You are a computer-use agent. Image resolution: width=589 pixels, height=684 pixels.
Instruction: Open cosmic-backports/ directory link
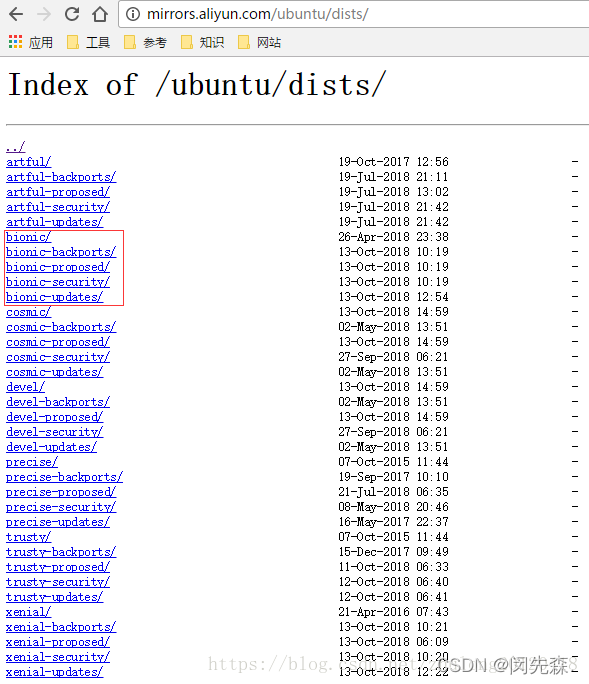(x=61, y=327)
